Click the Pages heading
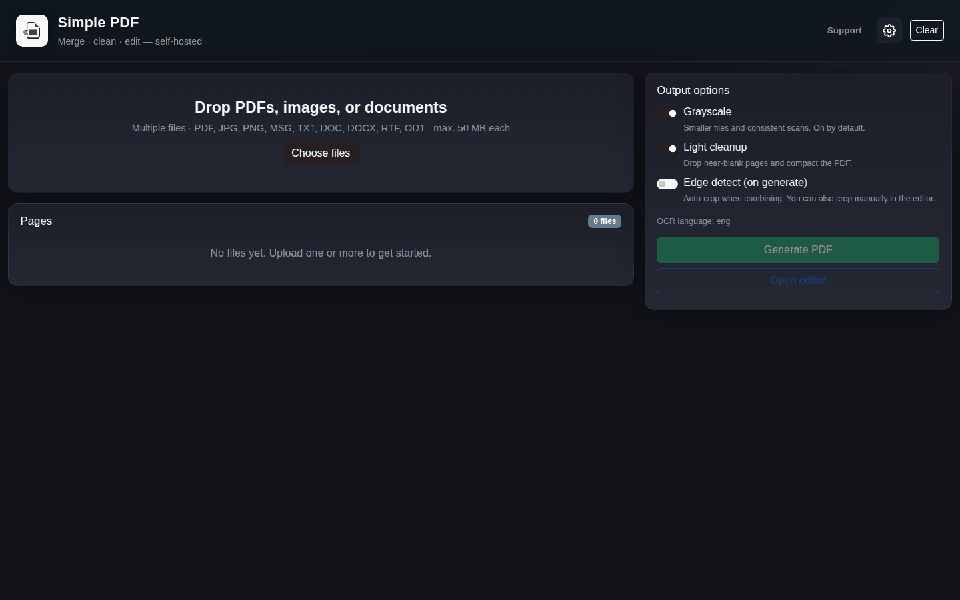The width and height of the screenshot is (960, 600). [x=36, y=221]
